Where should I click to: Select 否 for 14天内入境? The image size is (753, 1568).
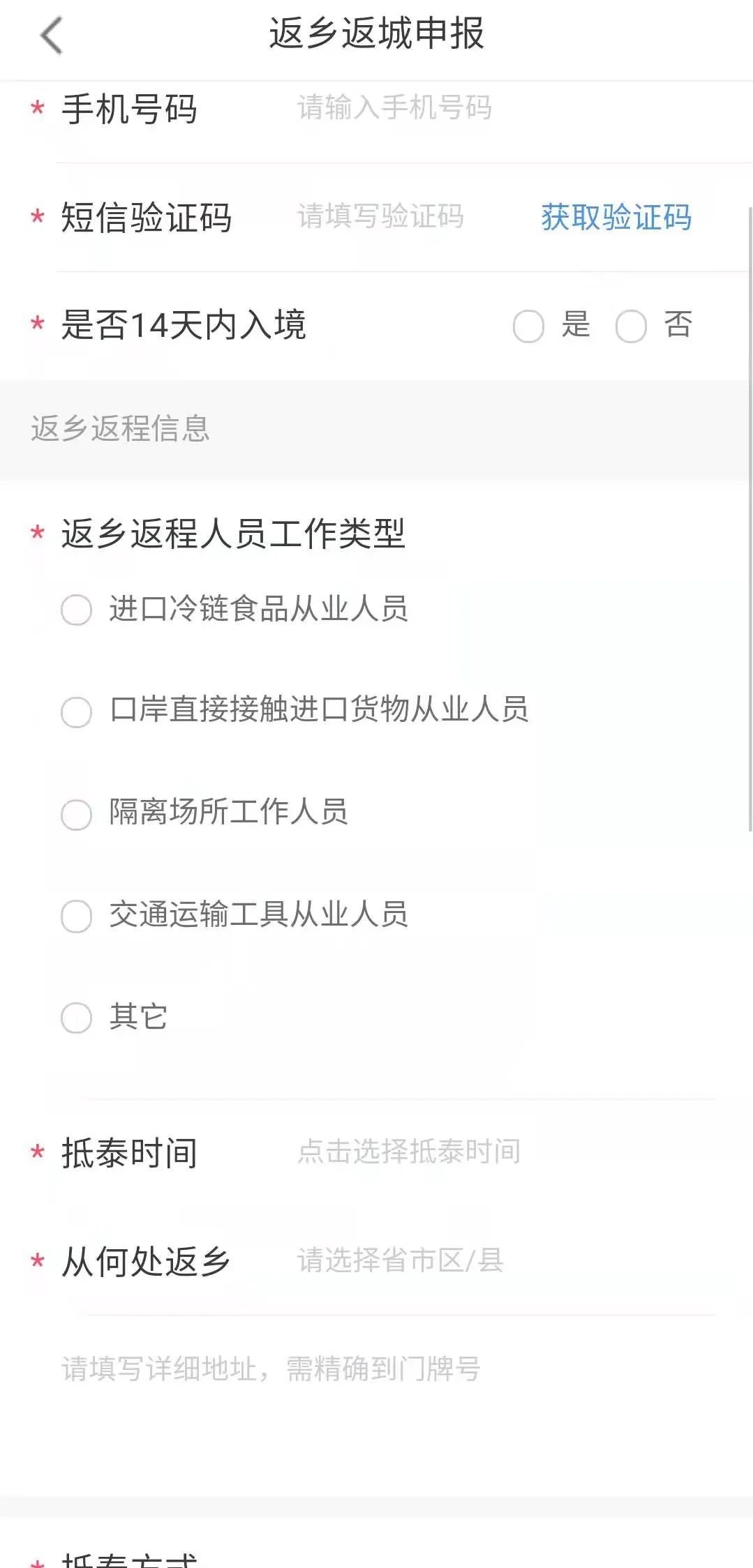tap(631, 326)
